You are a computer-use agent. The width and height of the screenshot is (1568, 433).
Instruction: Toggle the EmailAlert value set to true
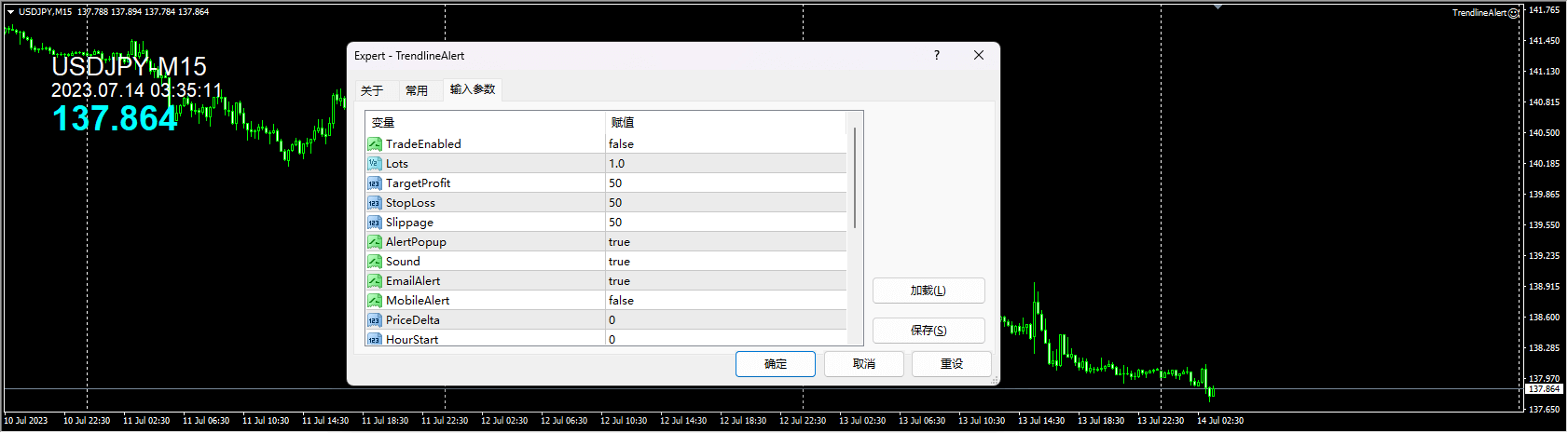tap(620, 281)
